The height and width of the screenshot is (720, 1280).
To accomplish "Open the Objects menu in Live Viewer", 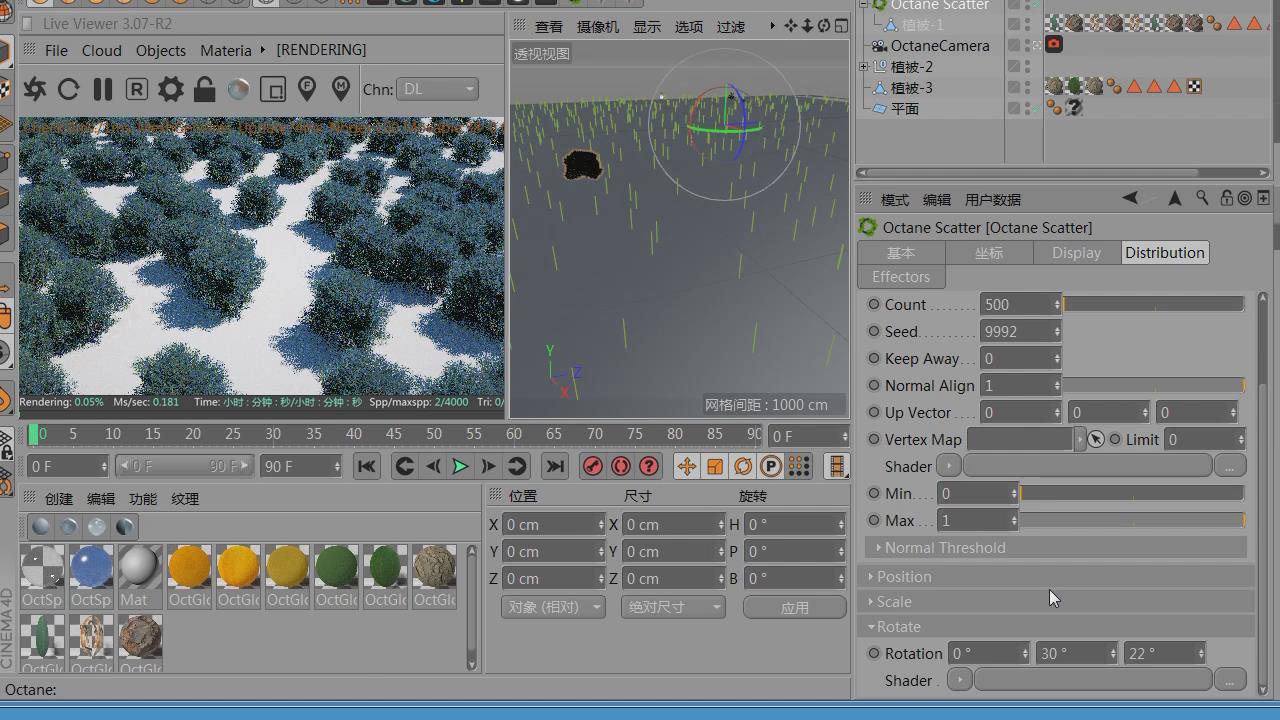I will 160,50.
